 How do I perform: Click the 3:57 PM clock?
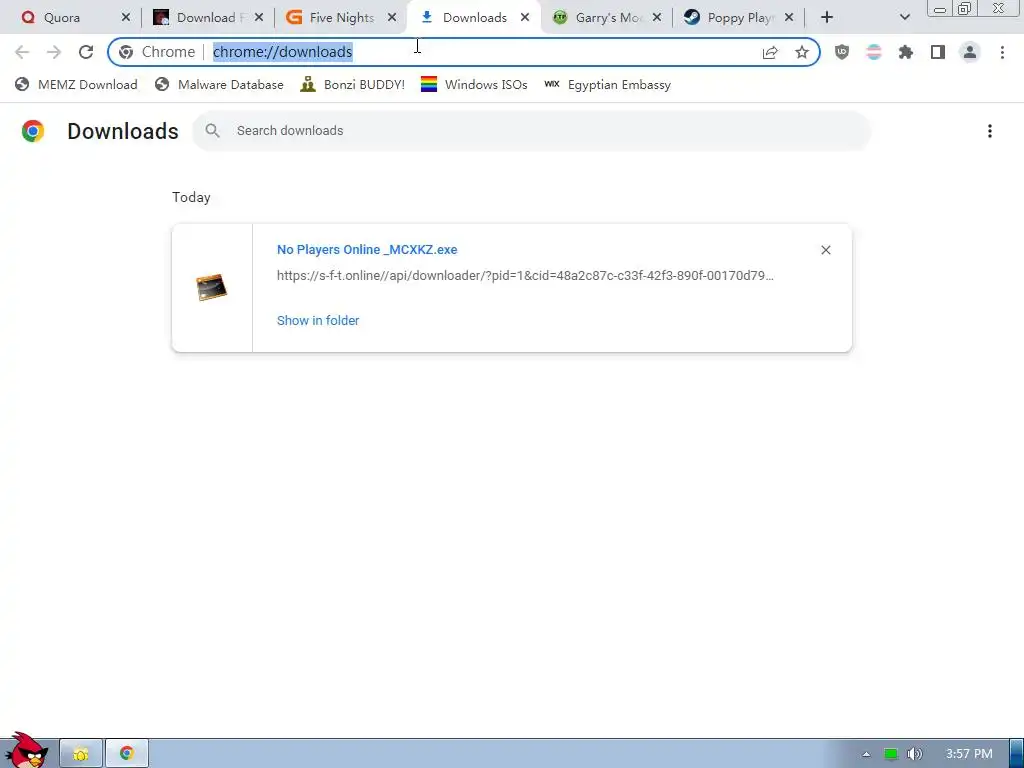pyautogui.click(x=969, y=754)
